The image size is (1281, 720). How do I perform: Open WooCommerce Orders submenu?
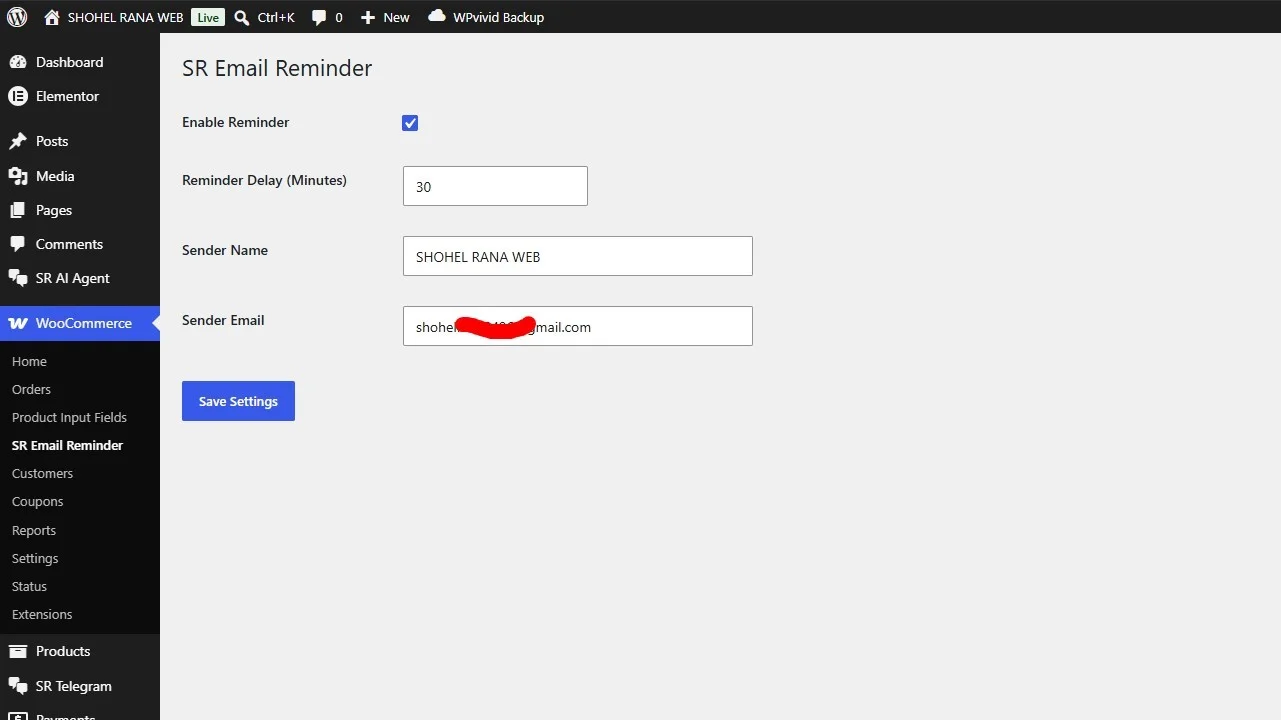pyautogui.click(x=31, y=389)
